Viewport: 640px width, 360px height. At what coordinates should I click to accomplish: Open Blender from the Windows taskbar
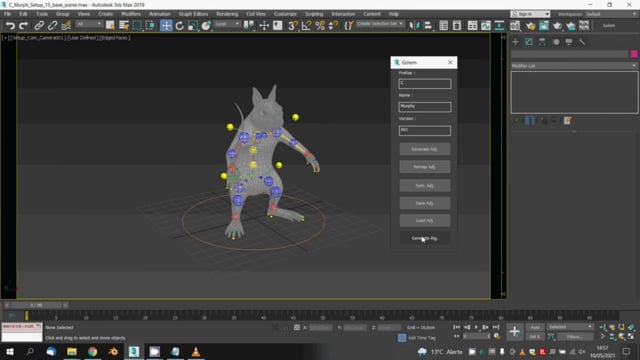[x=113, y=351]
